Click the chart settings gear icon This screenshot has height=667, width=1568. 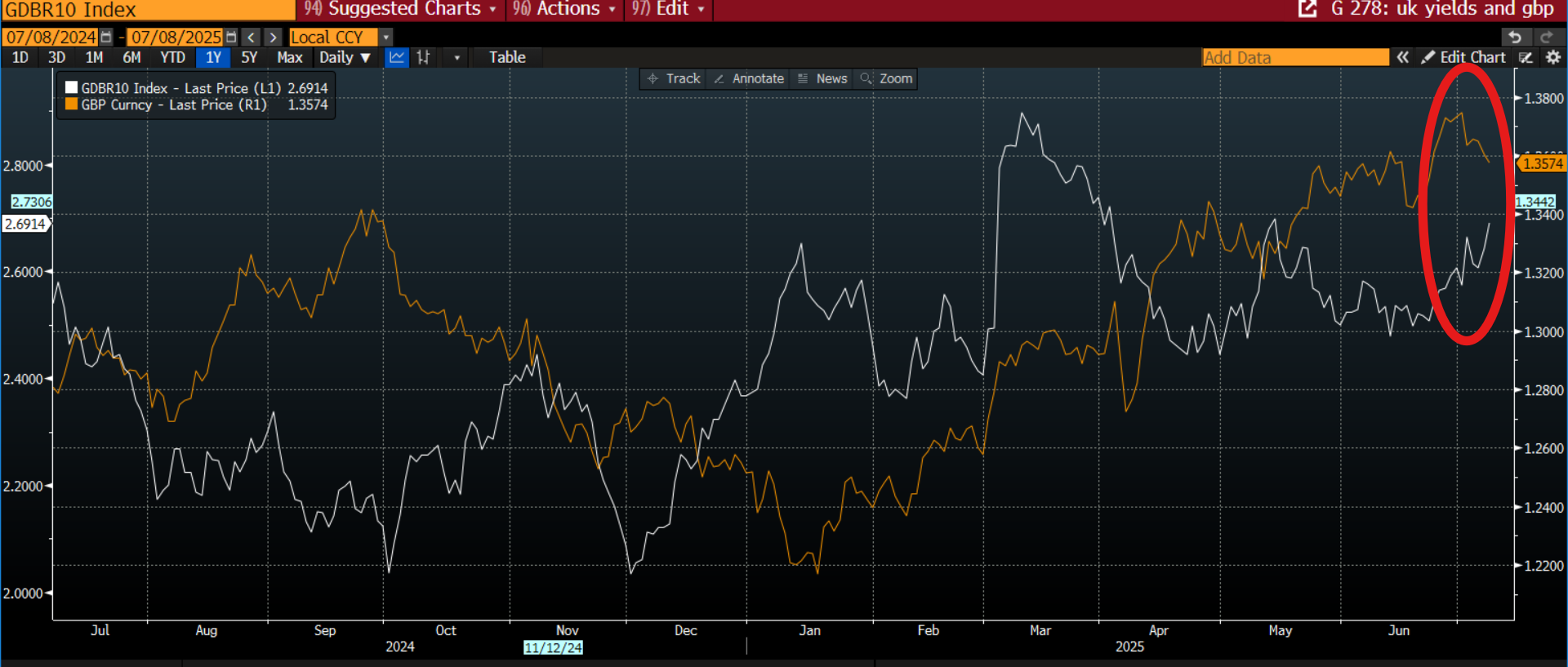pos(1553,57)
